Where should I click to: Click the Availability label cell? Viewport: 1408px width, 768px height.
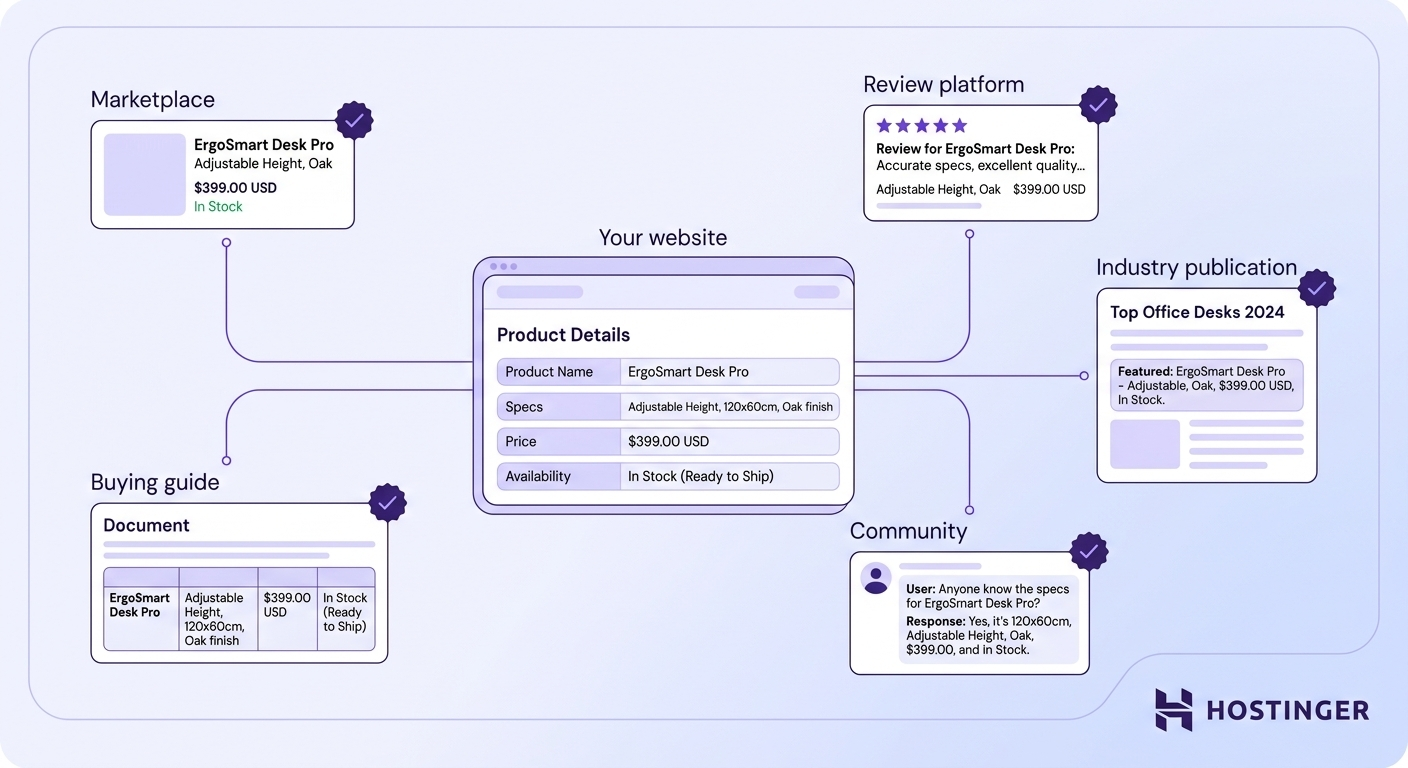pos(559,477)
